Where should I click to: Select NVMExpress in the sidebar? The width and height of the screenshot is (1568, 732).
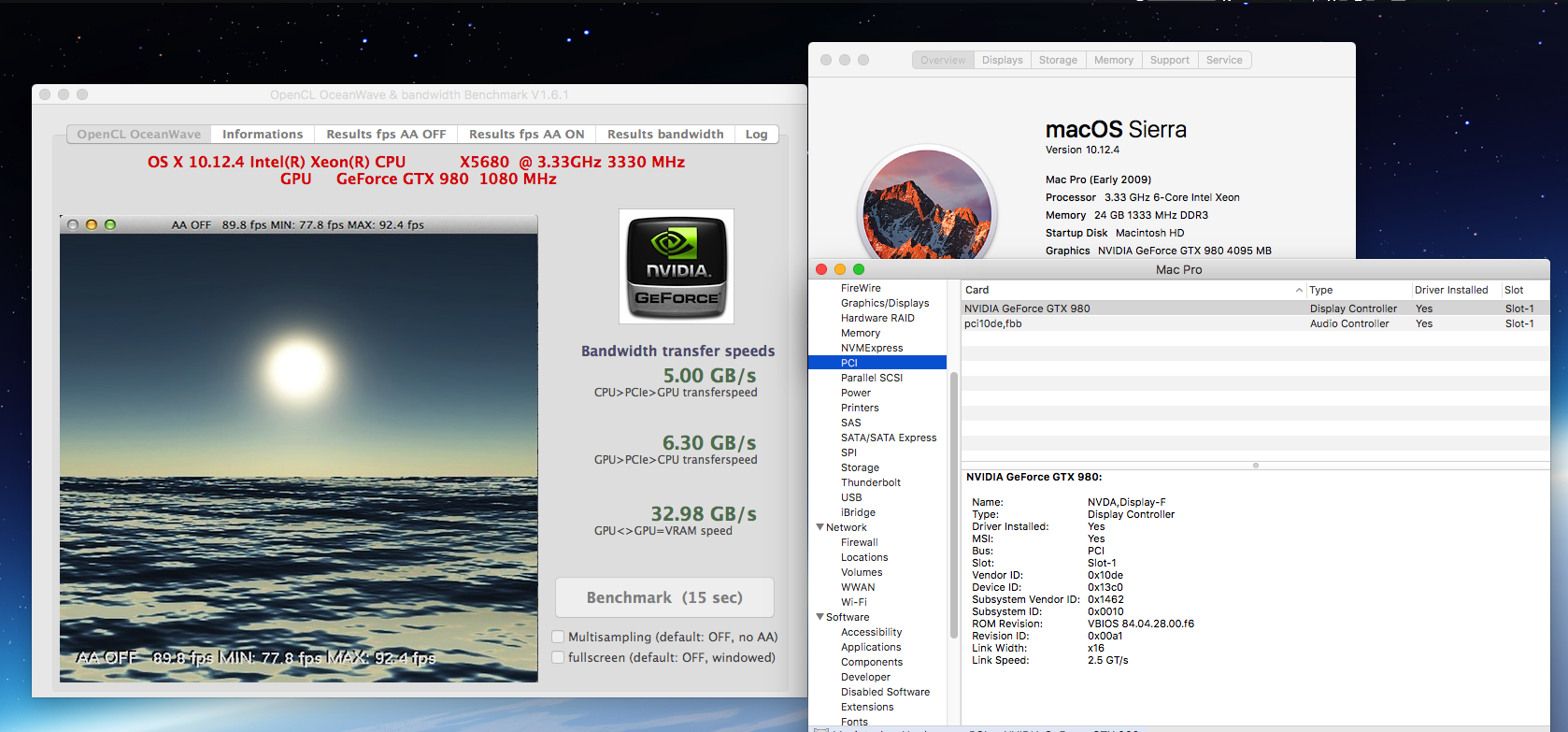coord(872,348)
